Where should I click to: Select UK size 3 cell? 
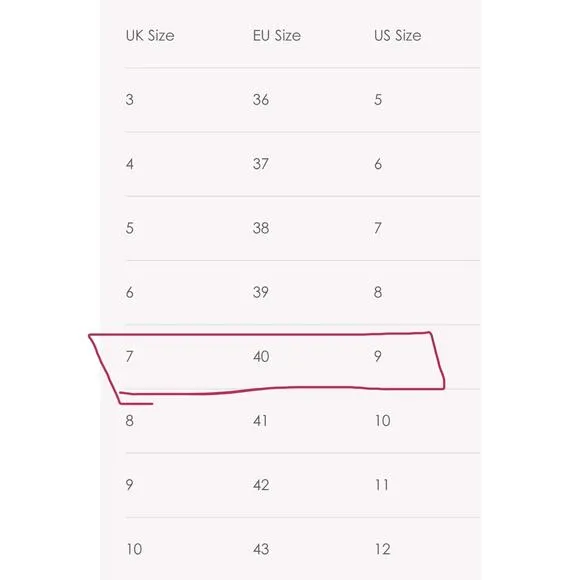click(129, 100)
